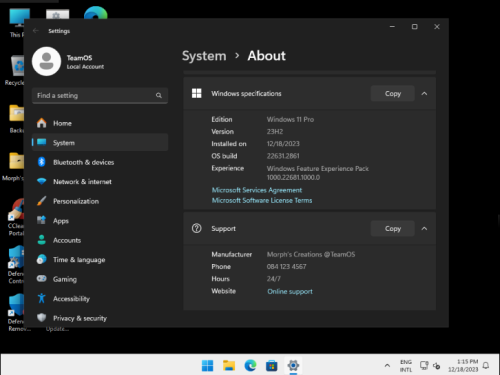Screen dimensions: 500x375
Task: Open Time & language settings
Action: pos(100,260)
